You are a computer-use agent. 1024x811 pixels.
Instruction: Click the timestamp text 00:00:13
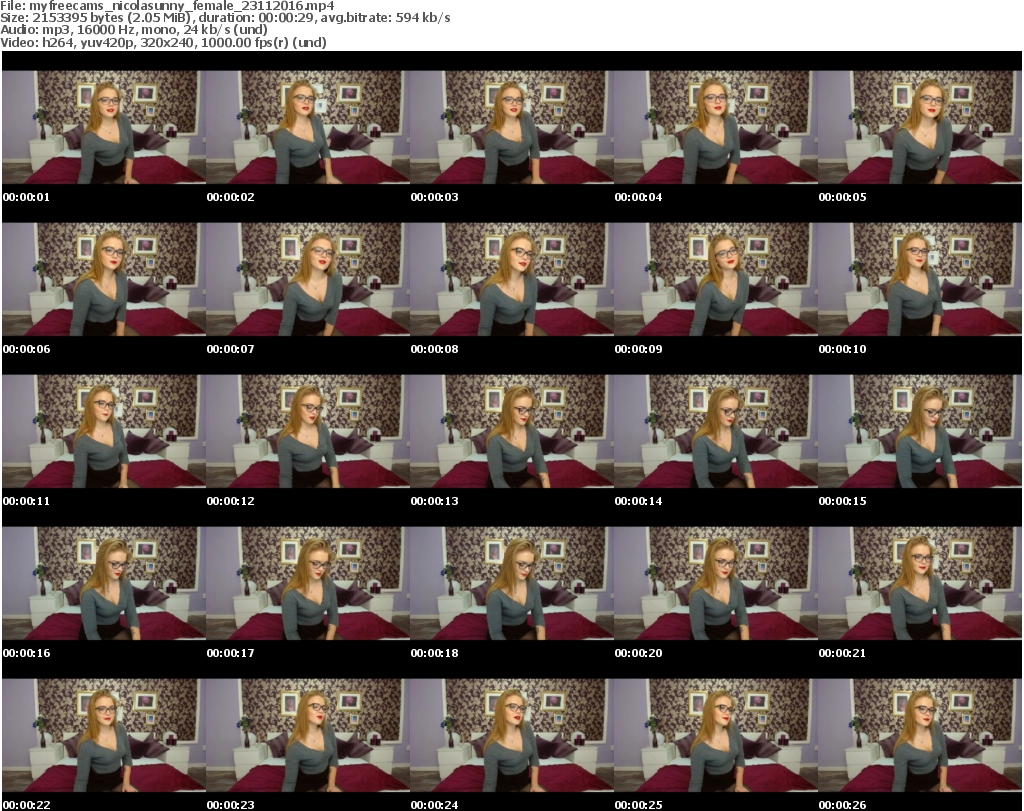pos(434,501)
